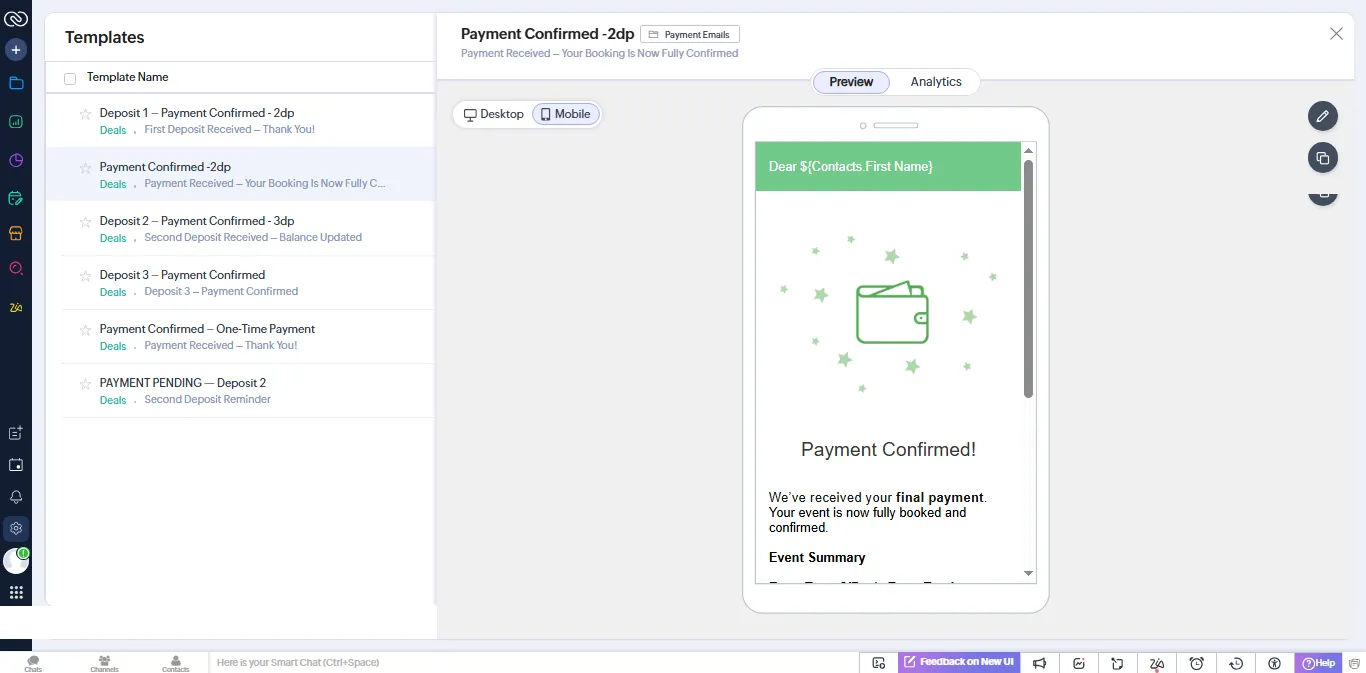Open the recent items history clock icon
The width and height of the screenshot is (1366, 673).
(x=1236, y=663)
